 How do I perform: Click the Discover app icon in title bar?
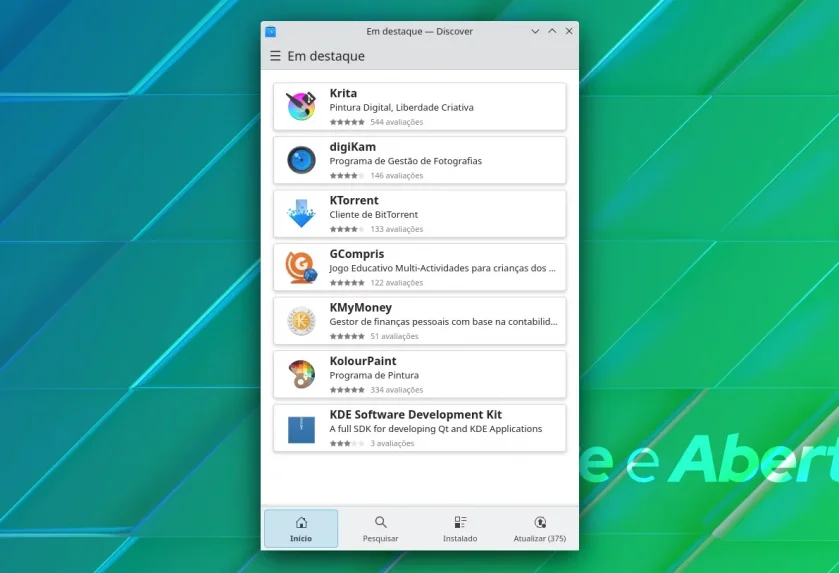click(271, 32)
